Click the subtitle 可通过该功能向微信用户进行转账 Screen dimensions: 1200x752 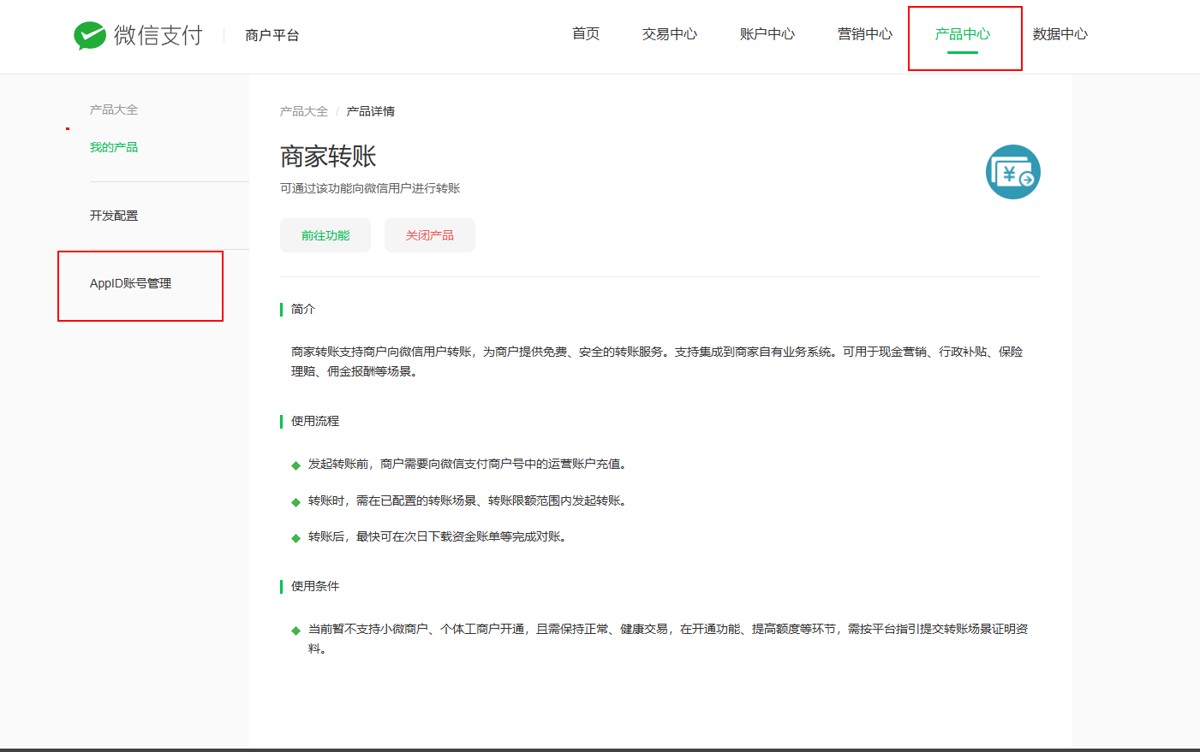(x=370, y=188)
